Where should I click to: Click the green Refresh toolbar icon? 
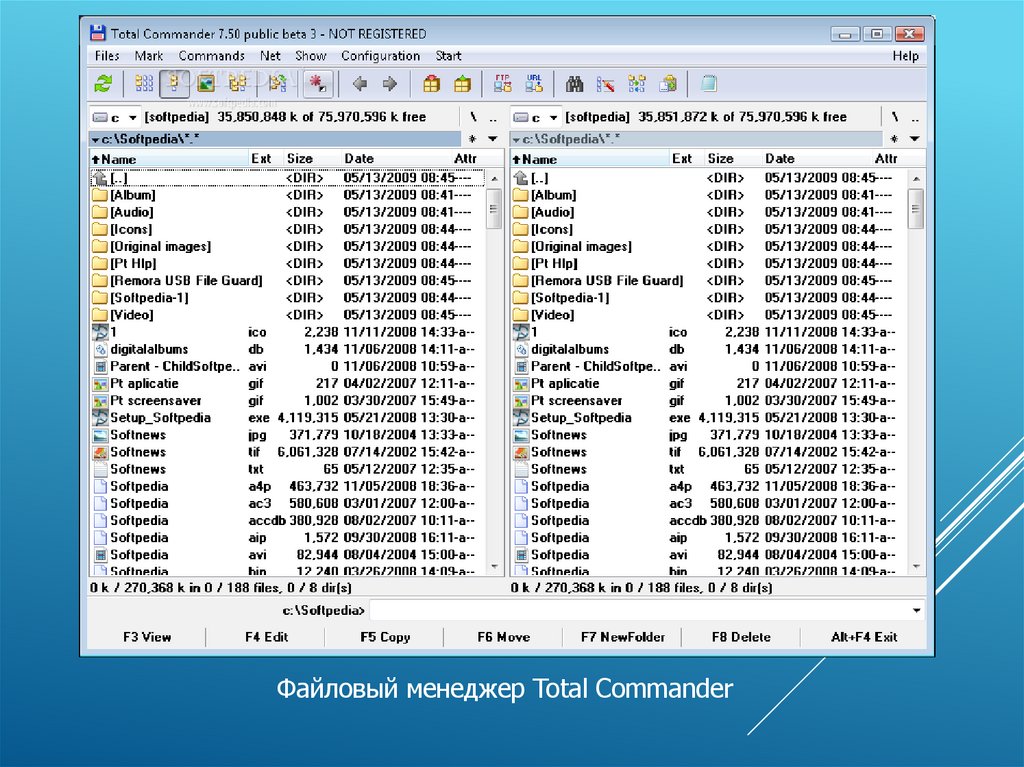pyautogui.click(x=103, y=84)
